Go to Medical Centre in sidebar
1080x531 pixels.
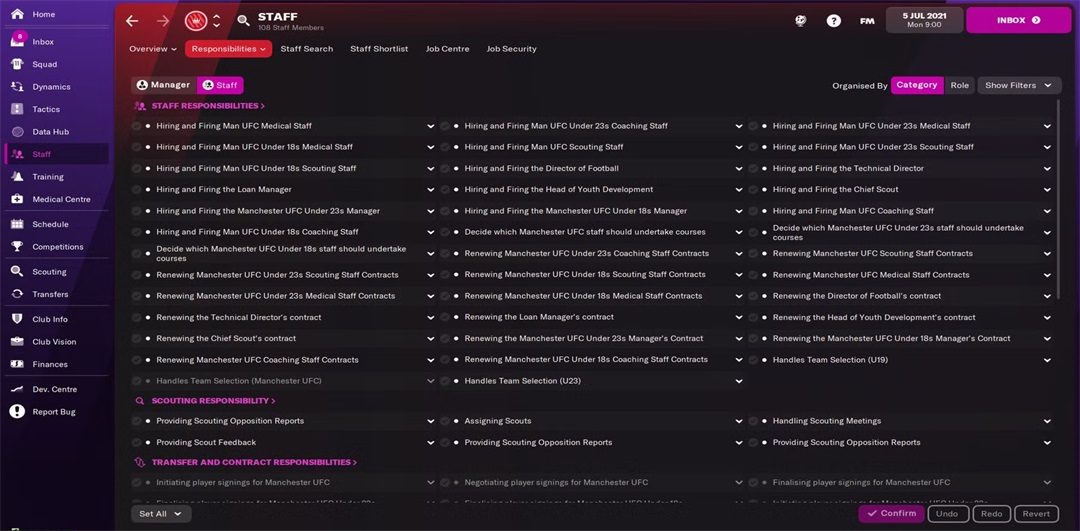61,199
